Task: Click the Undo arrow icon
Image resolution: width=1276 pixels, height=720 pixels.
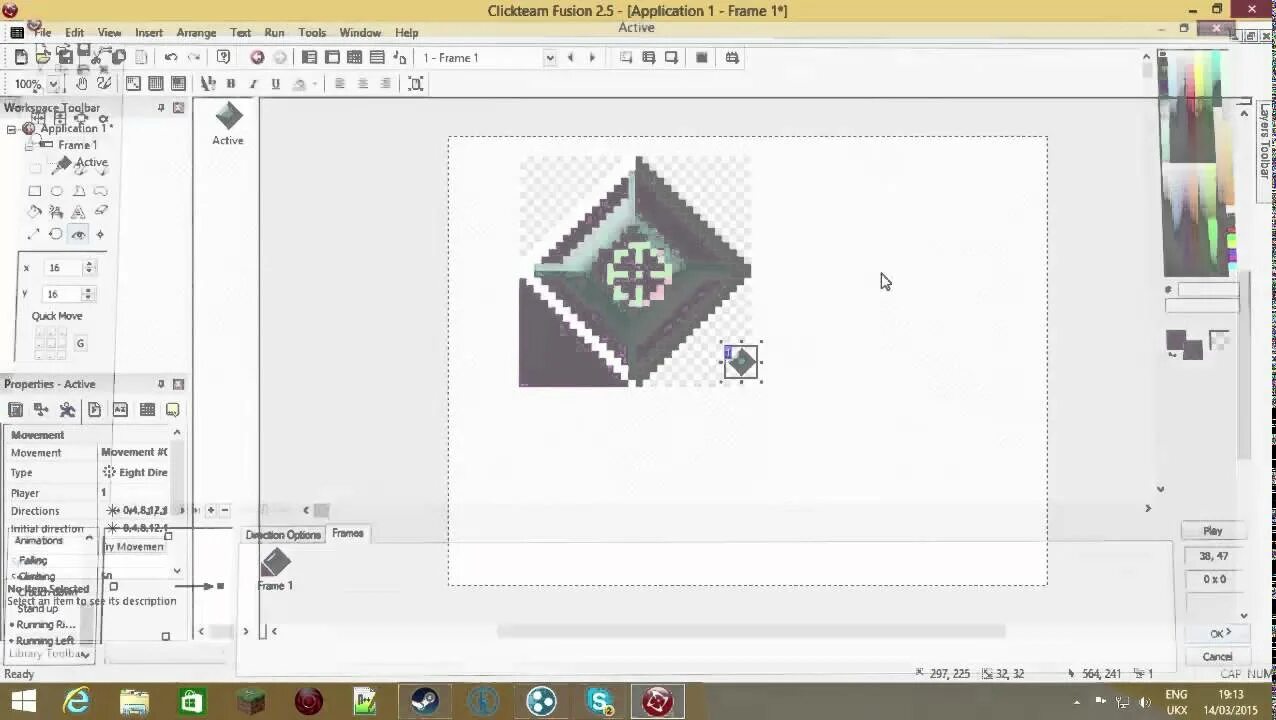Action: coord(171,57)
